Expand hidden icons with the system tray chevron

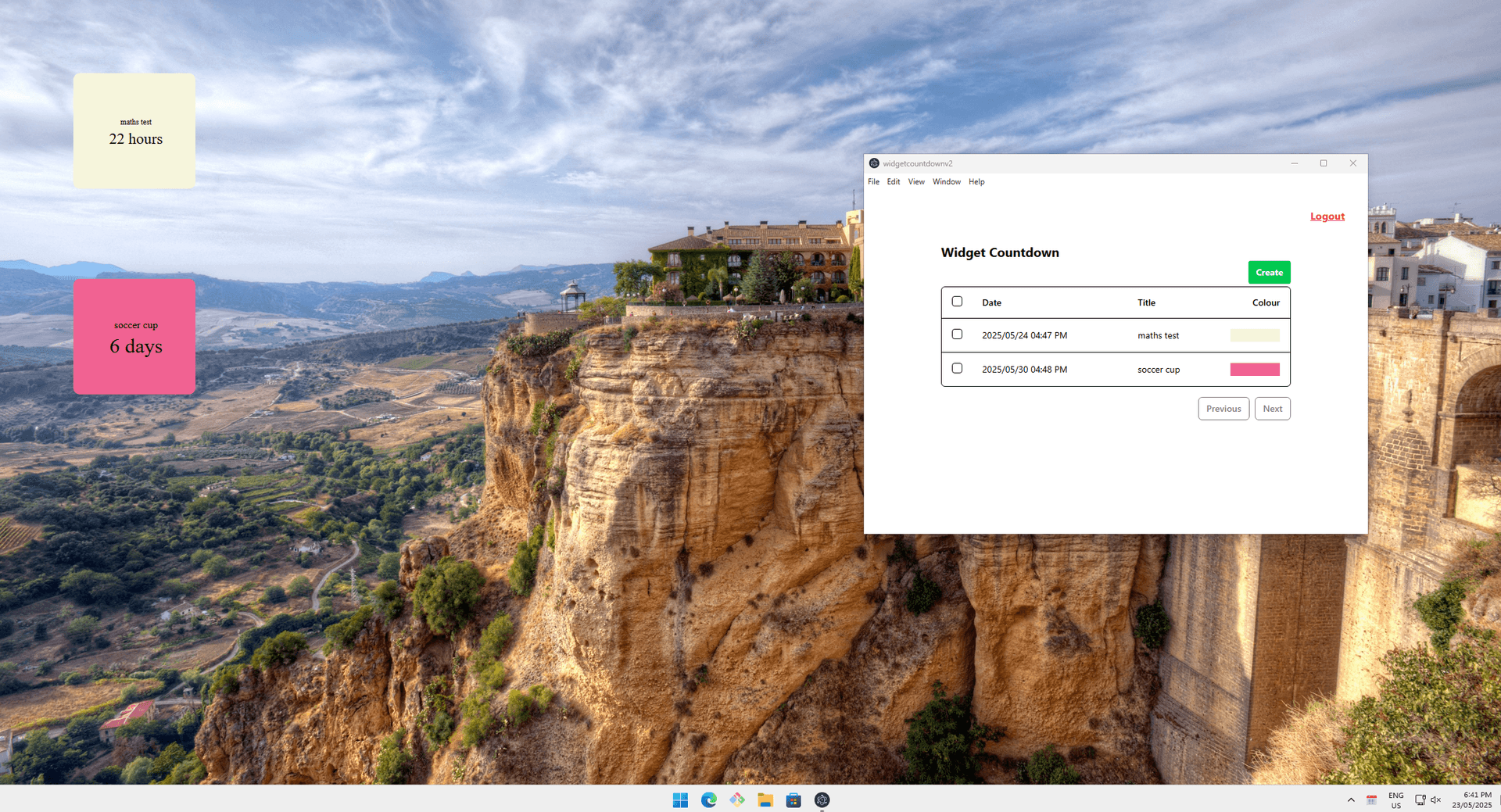(x=1350, y=799)
